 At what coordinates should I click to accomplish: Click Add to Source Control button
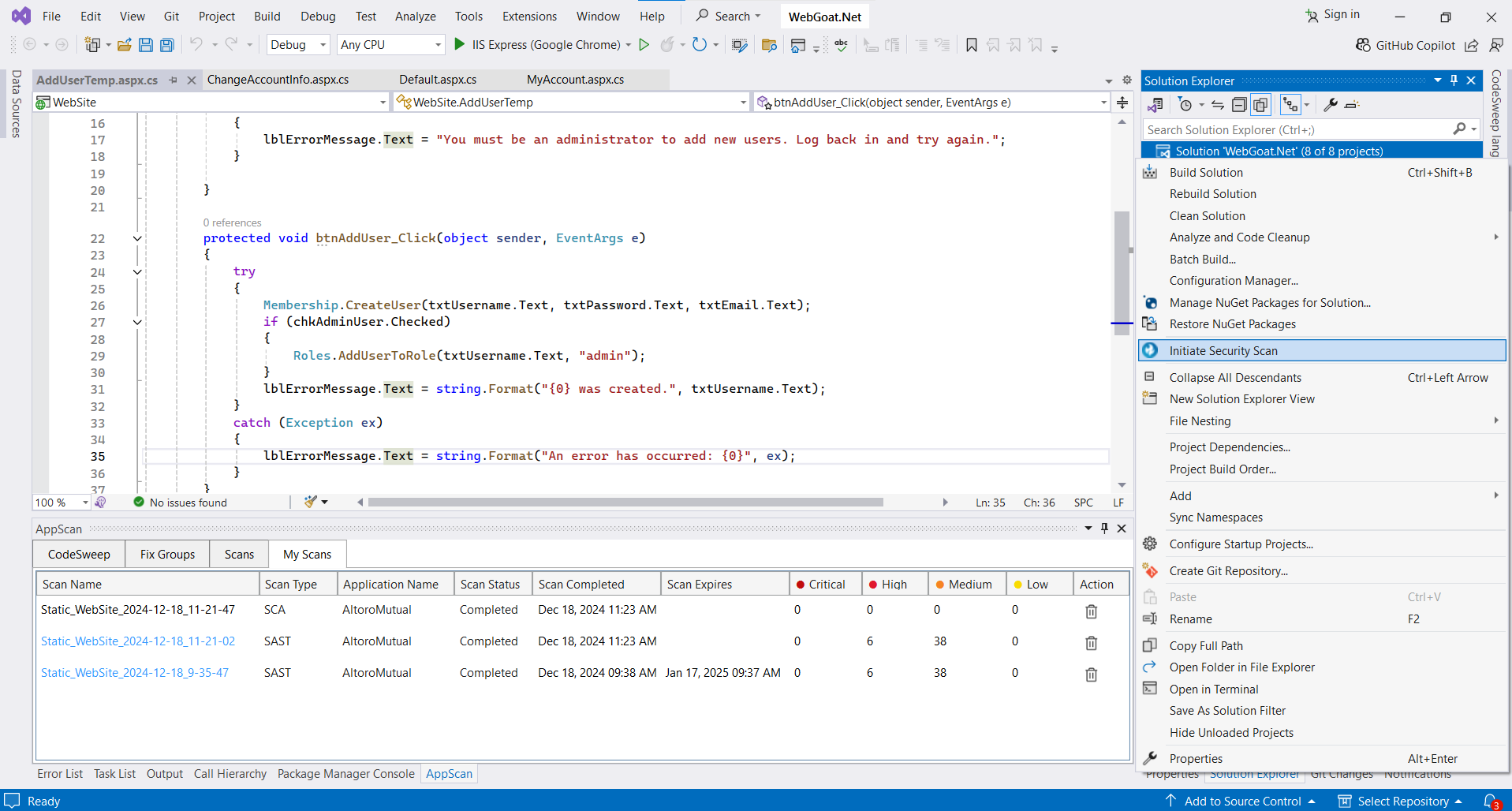(x=1241, y=801)
